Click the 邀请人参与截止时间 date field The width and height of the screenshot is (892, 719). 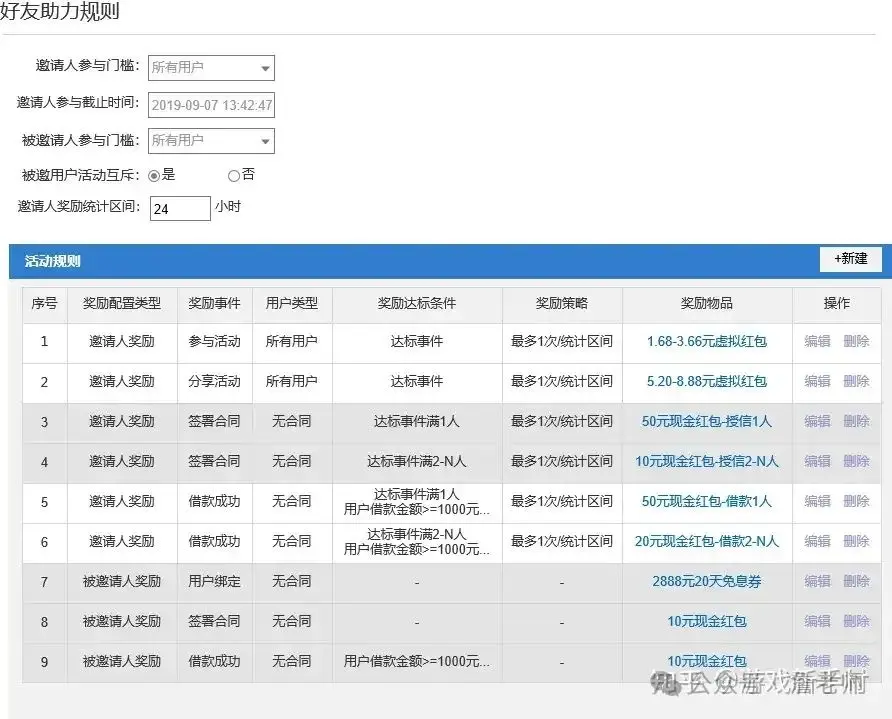(210, 104)
